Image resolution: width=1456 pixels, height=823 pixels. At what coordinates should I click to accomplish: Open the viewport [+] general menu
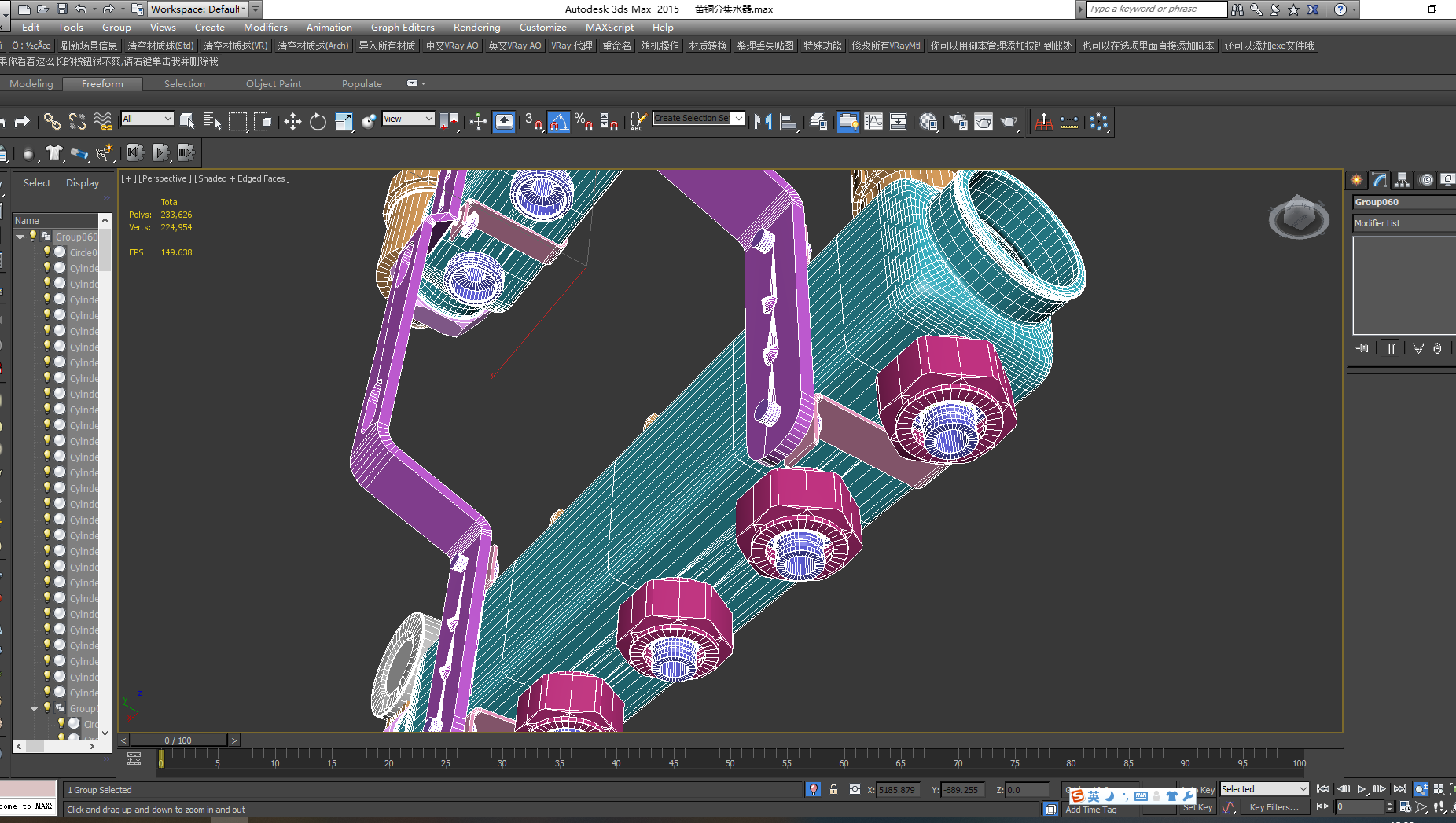[x=127, y=178]
